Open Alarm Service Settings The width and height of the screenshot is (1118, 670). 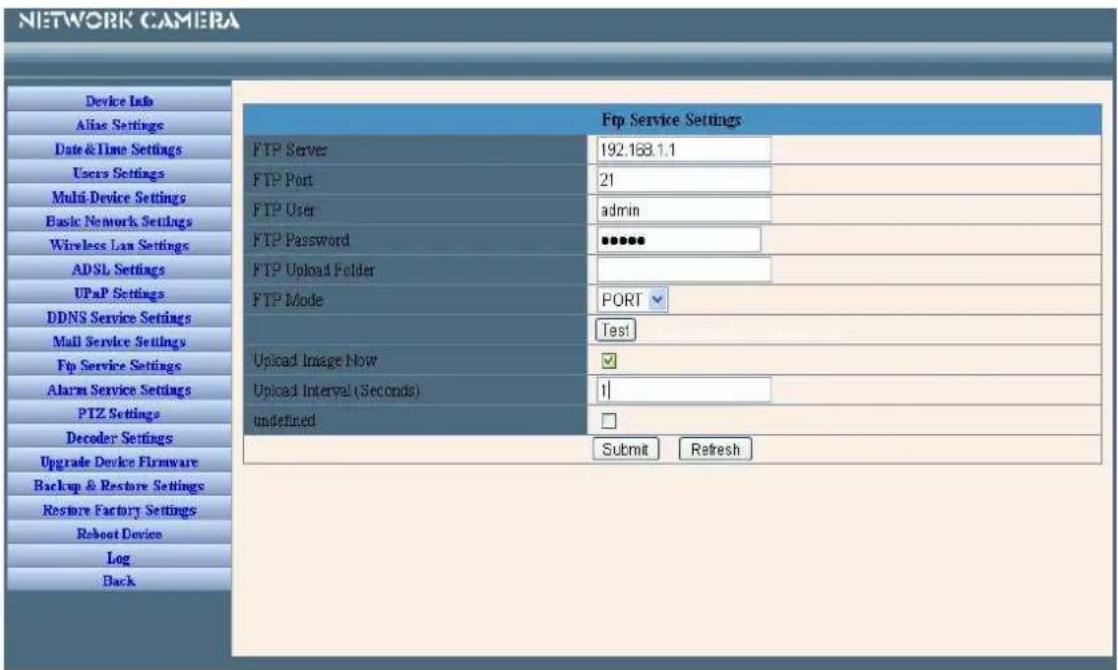pos(119,390)
